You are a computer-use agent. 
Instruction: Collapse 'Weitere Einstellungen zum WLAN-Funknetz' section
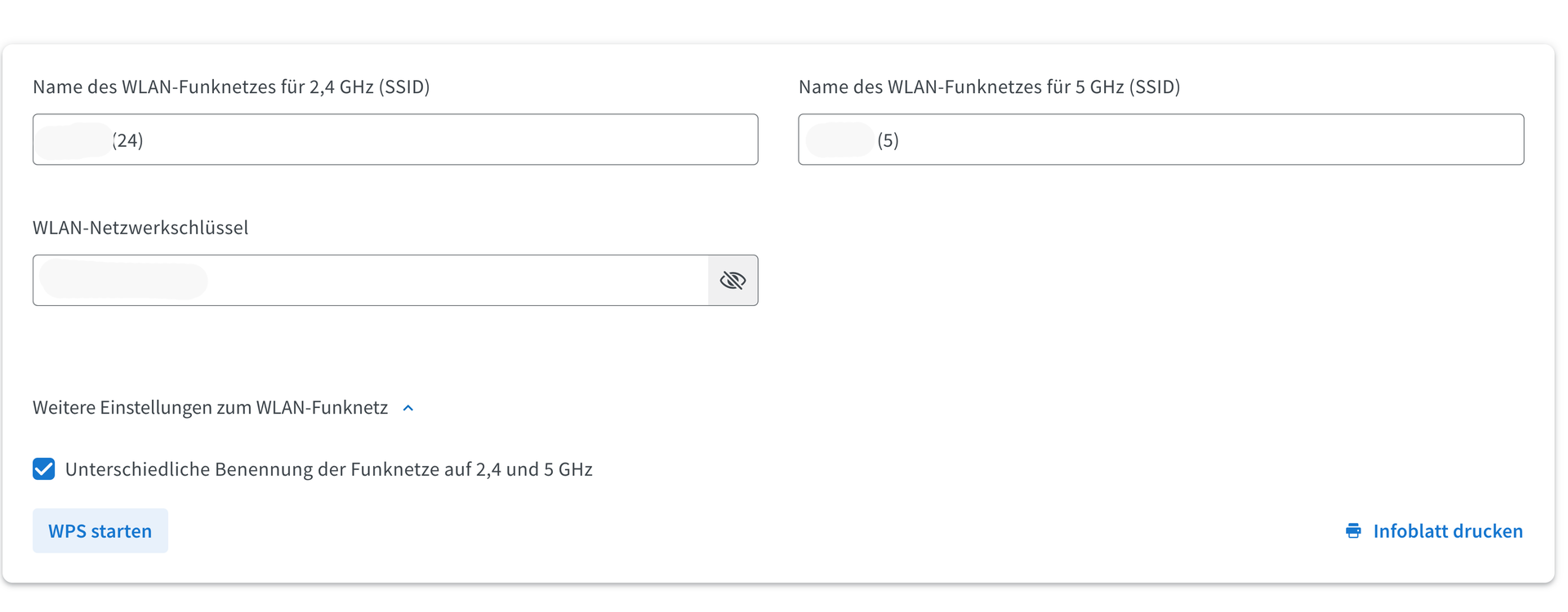pos(210,407)
